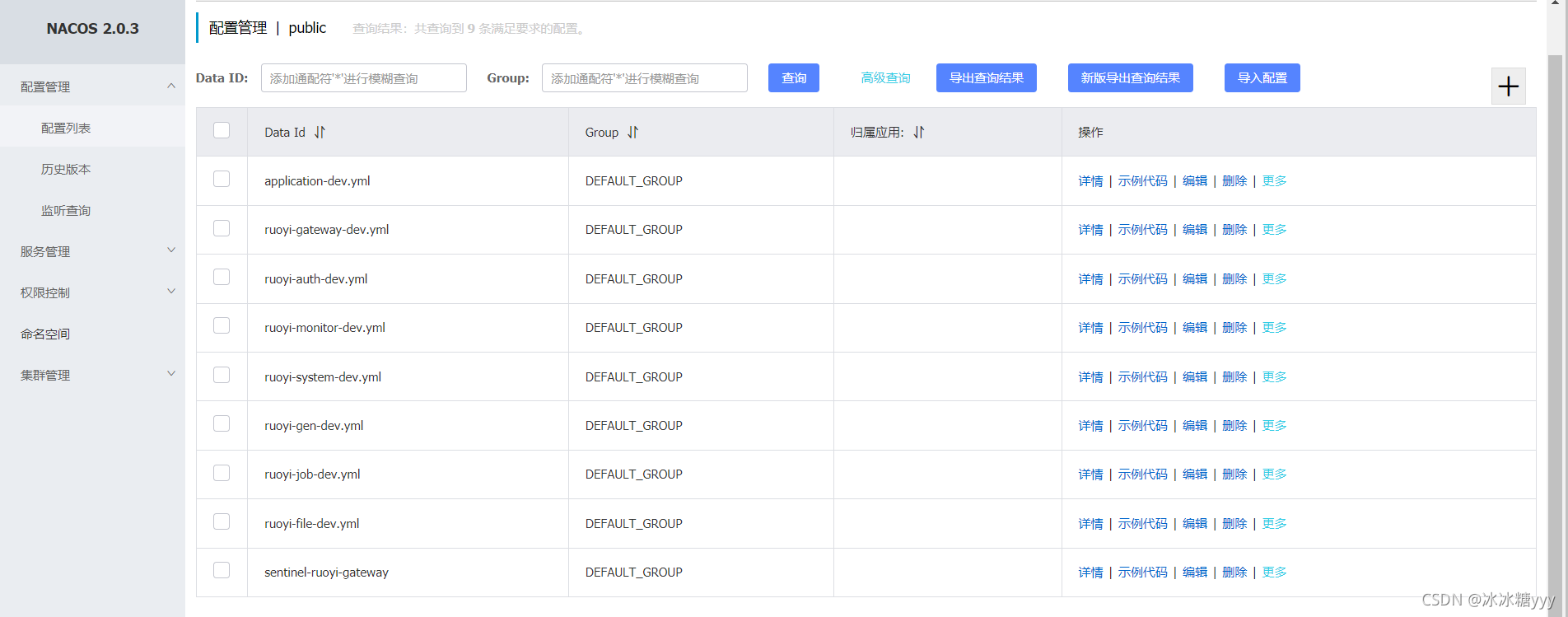Open the 高级查询 link
This screenshot has height=617, width=1568.
[885, 77]
